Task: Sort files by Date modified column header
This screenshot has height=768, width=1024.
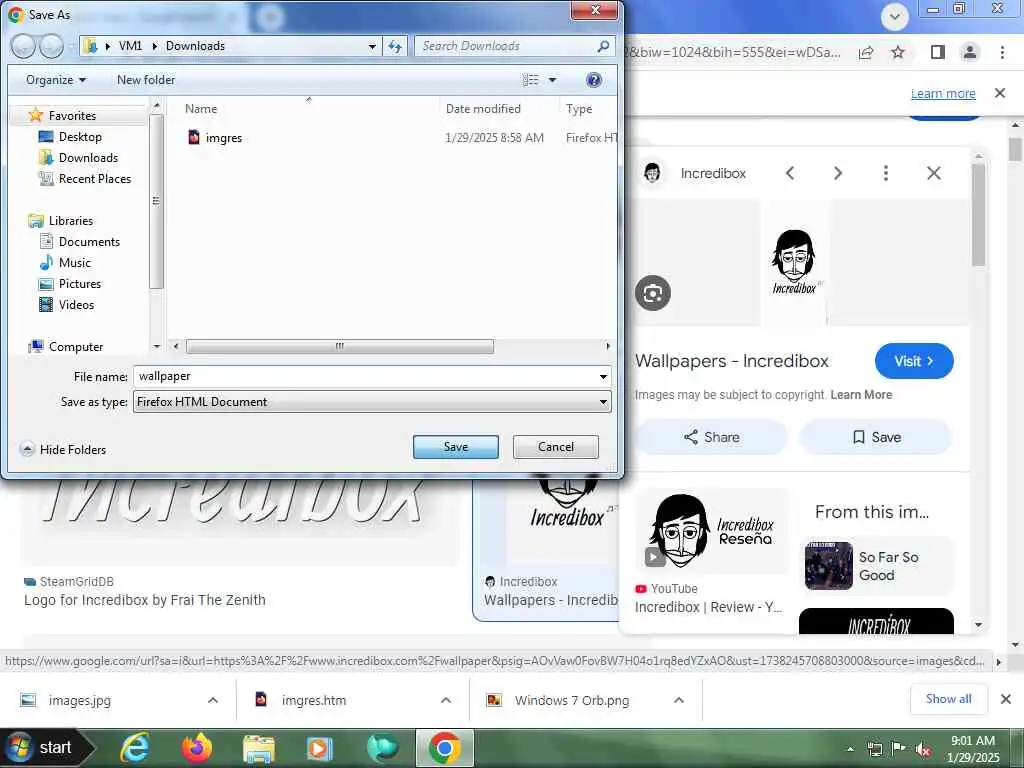Action: 483,108
